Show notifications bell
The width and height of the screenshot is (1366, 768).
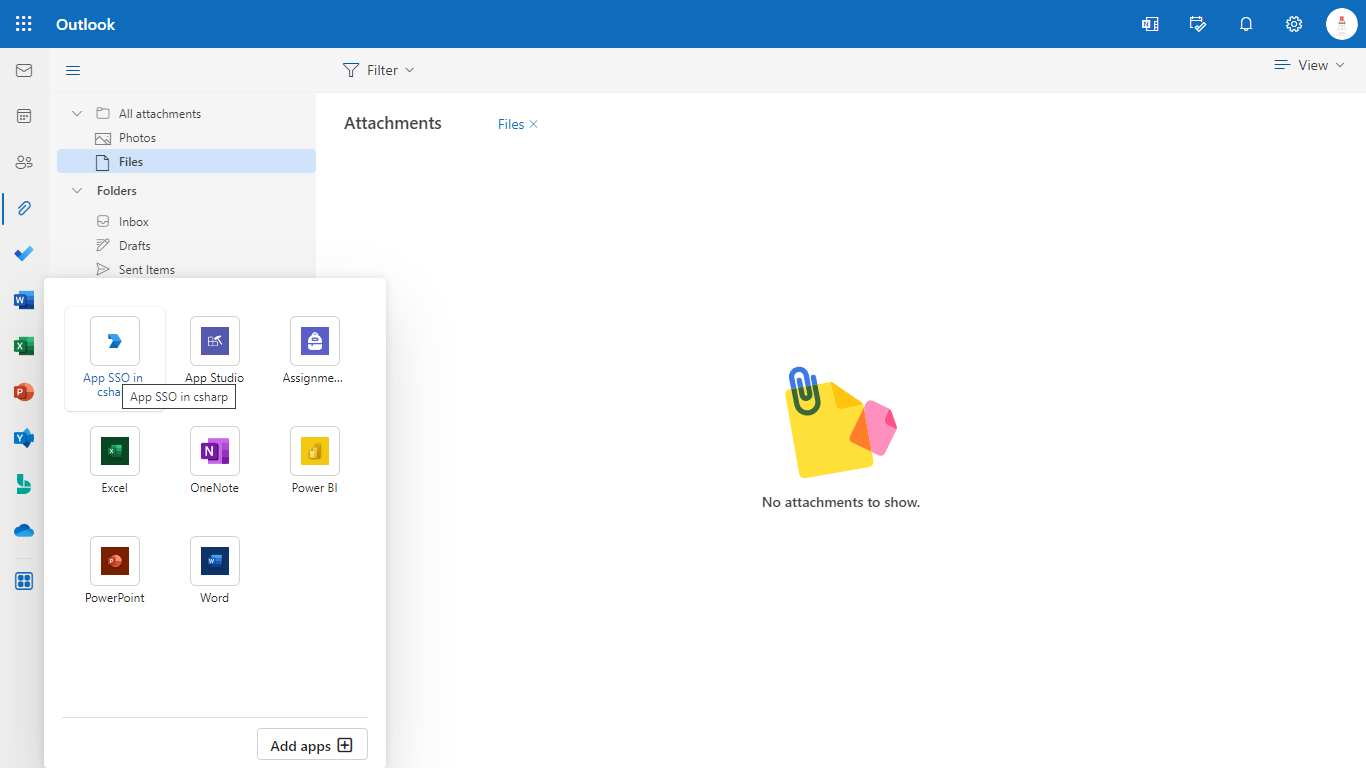(x=1246, y=24)
